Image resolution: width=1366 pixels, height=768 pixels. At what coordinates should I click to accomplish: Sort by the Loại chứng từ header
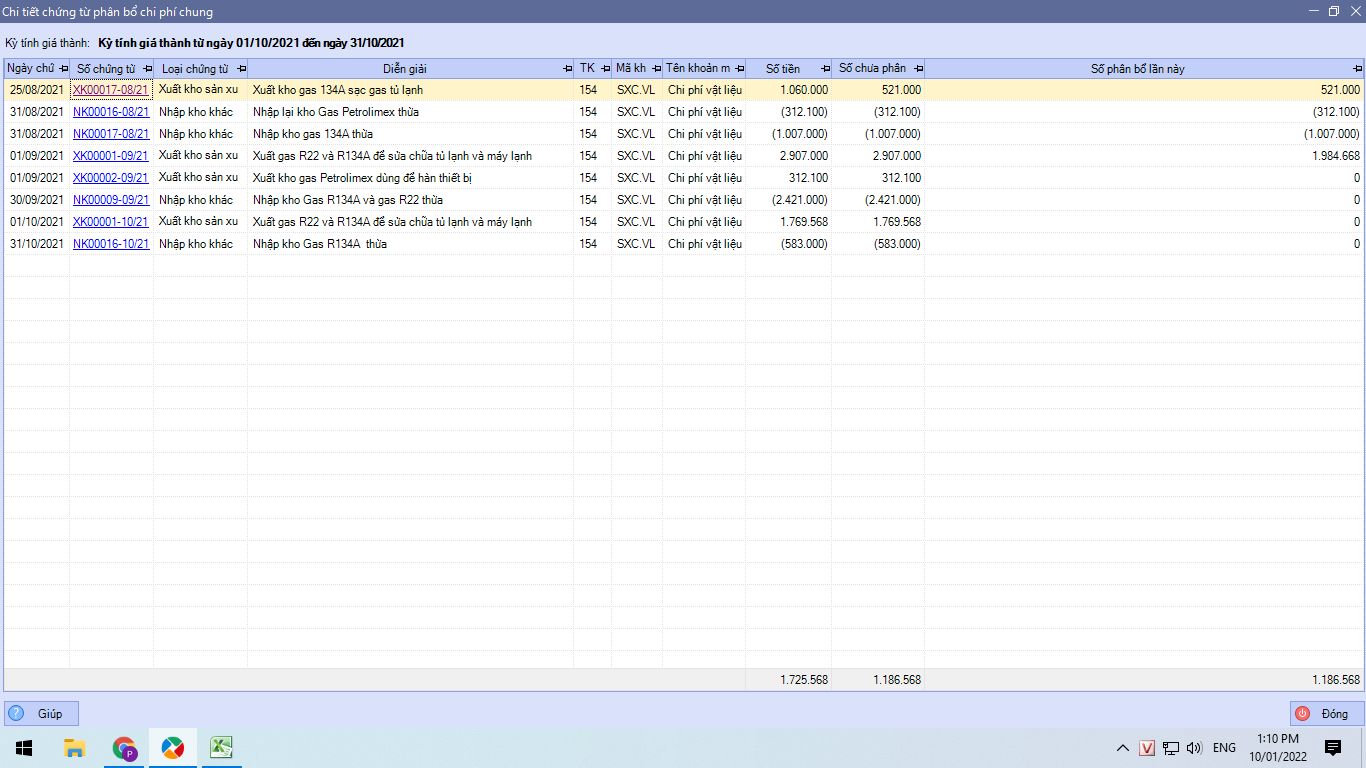coord(195,68)
